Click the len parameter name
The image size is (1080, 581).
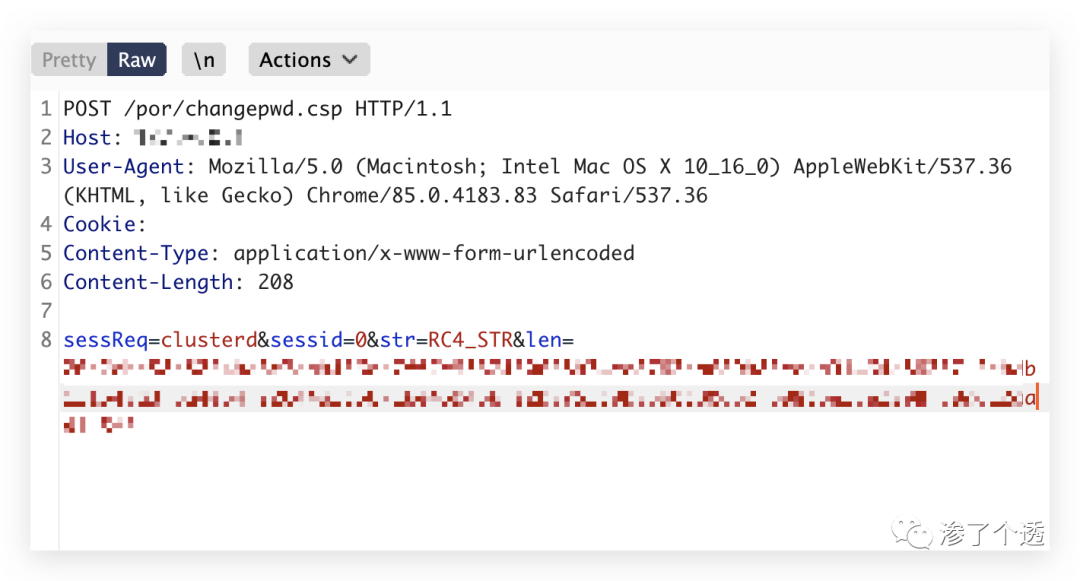543,340
